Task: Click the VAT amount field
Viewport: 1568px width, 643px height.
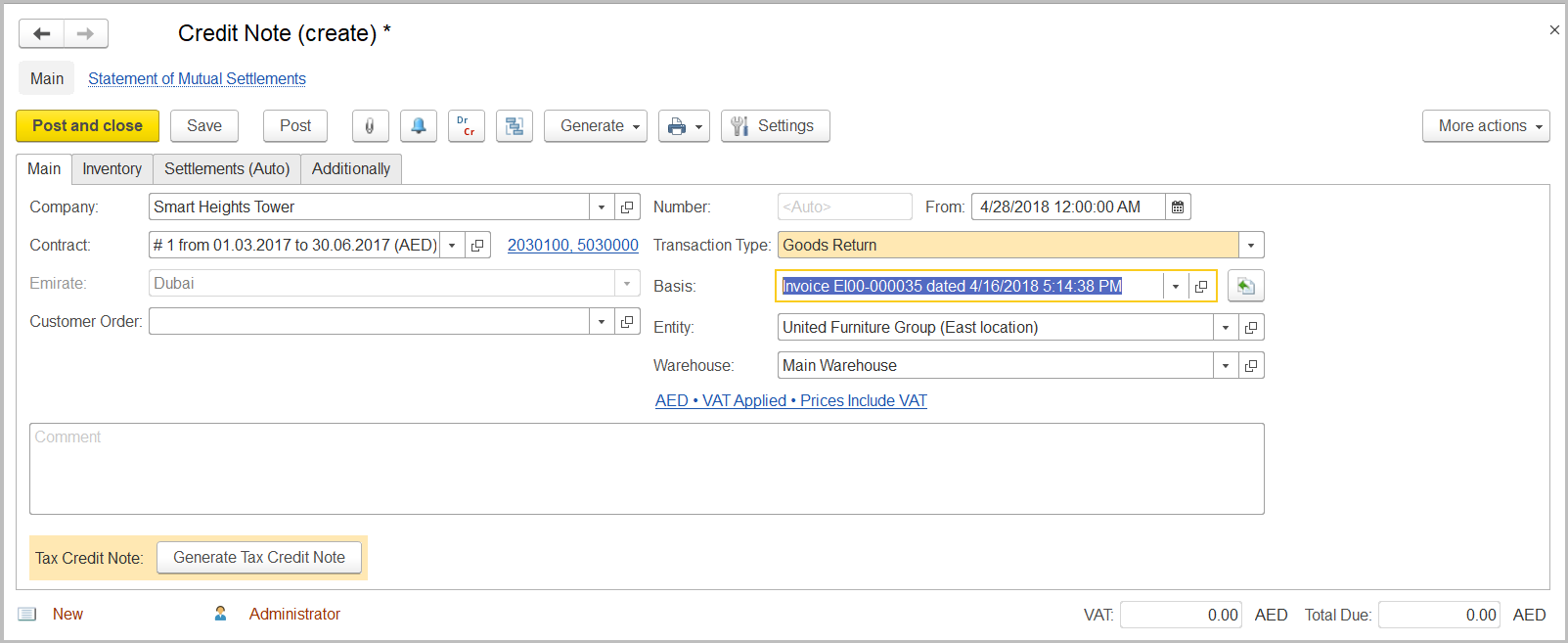Action: point(1181,615)
